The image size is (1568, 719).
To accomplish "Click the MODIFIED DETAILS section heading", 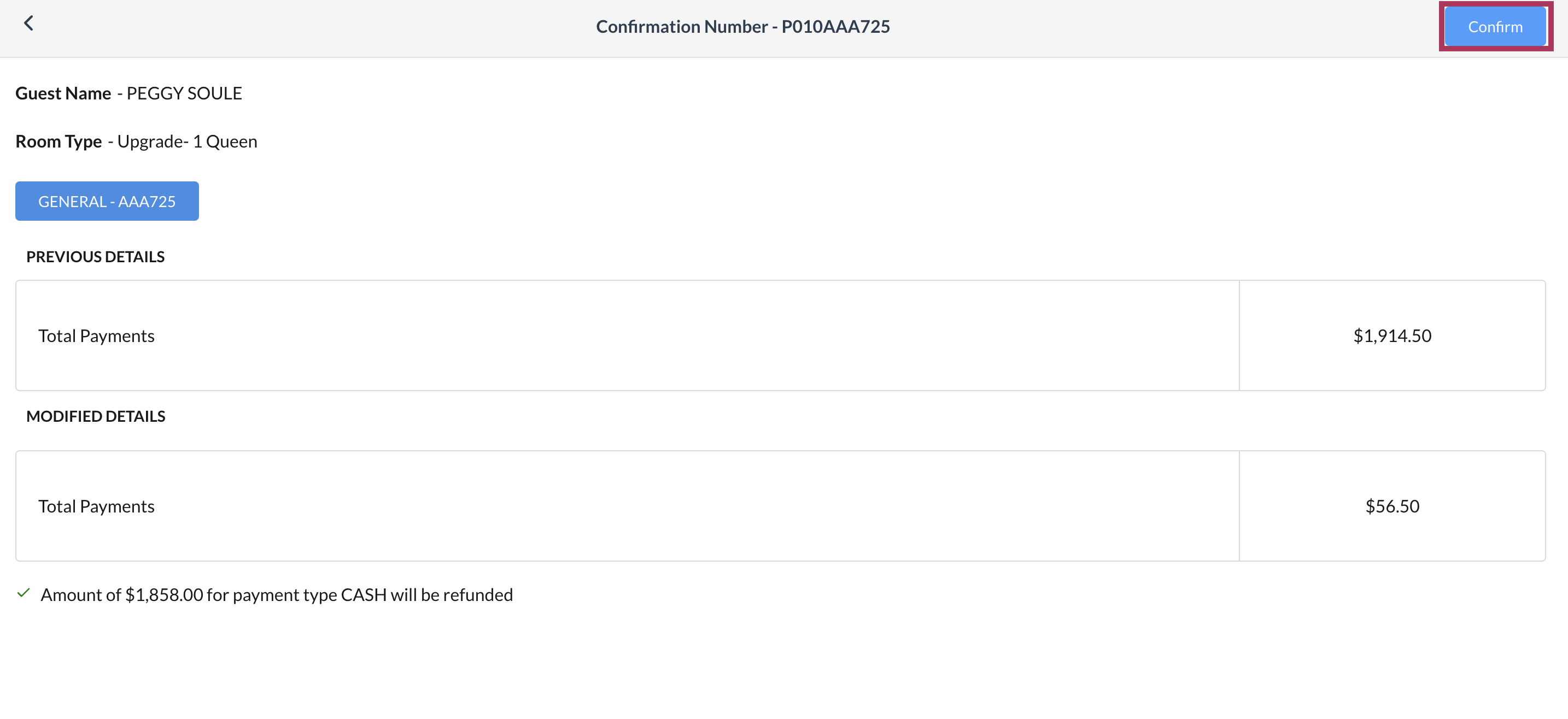I will coord(96,416).
